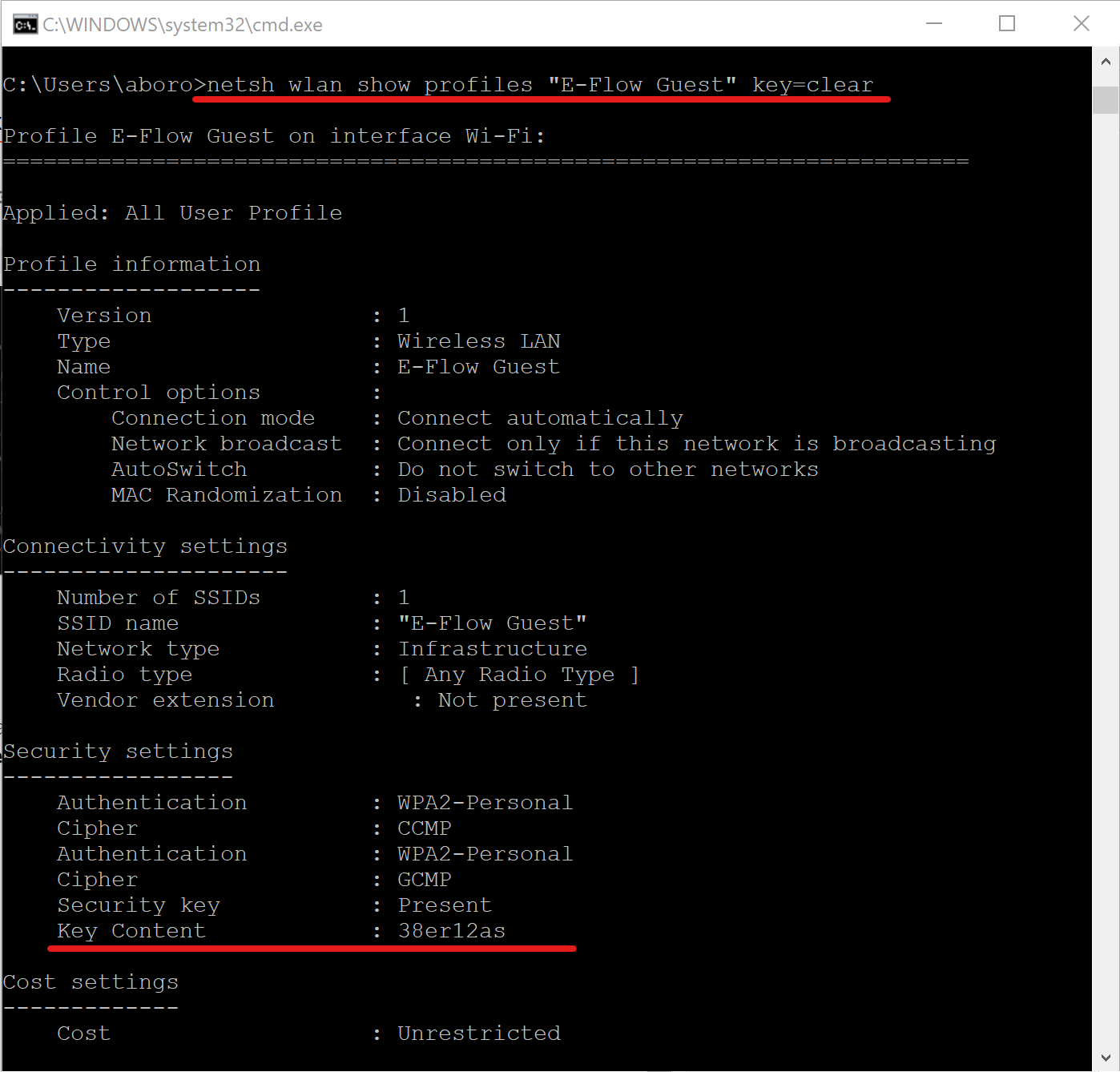Click the 'Wireless LAN' type value
The width and height of the screenshot is (1120, 1072).
479,341
